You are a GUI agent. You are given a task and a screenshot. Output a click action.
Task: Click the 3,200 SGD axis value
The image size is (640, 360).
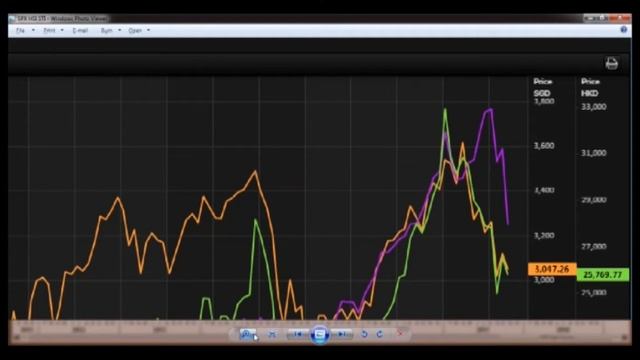(544, 236)
